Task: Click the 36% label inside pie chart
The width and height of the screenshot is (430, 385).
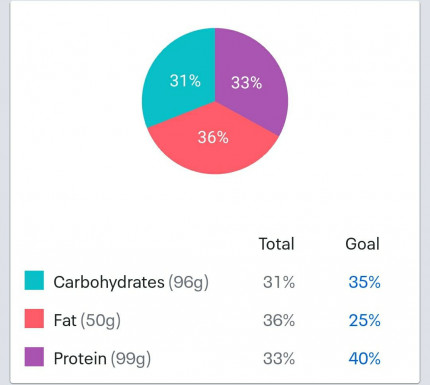Action: tap(213, 137)
